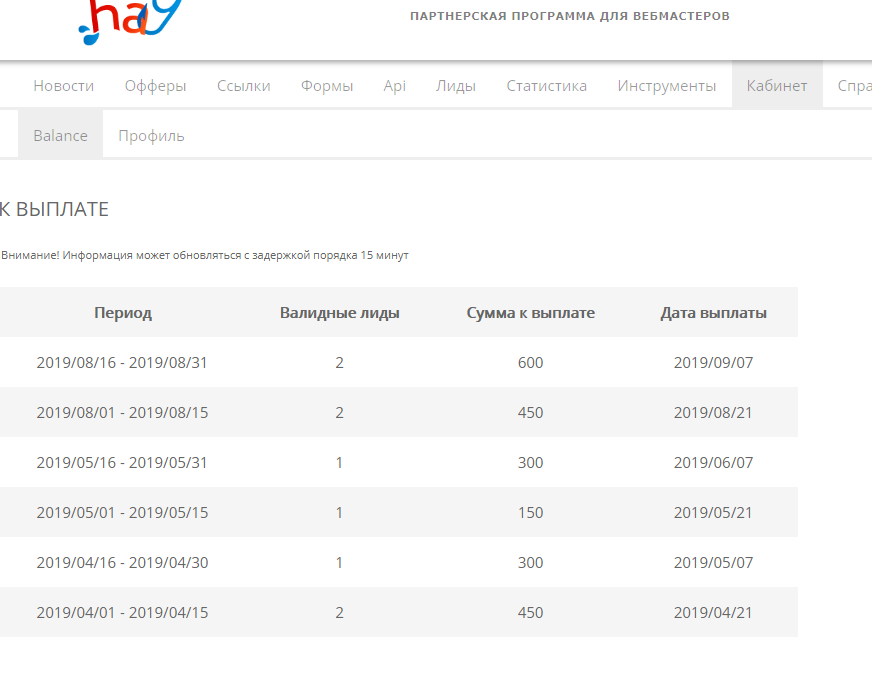872x674 pixels.
Task: Select the 2019/04/01 - 2019/04/15 period row
Action: [122, 613]
